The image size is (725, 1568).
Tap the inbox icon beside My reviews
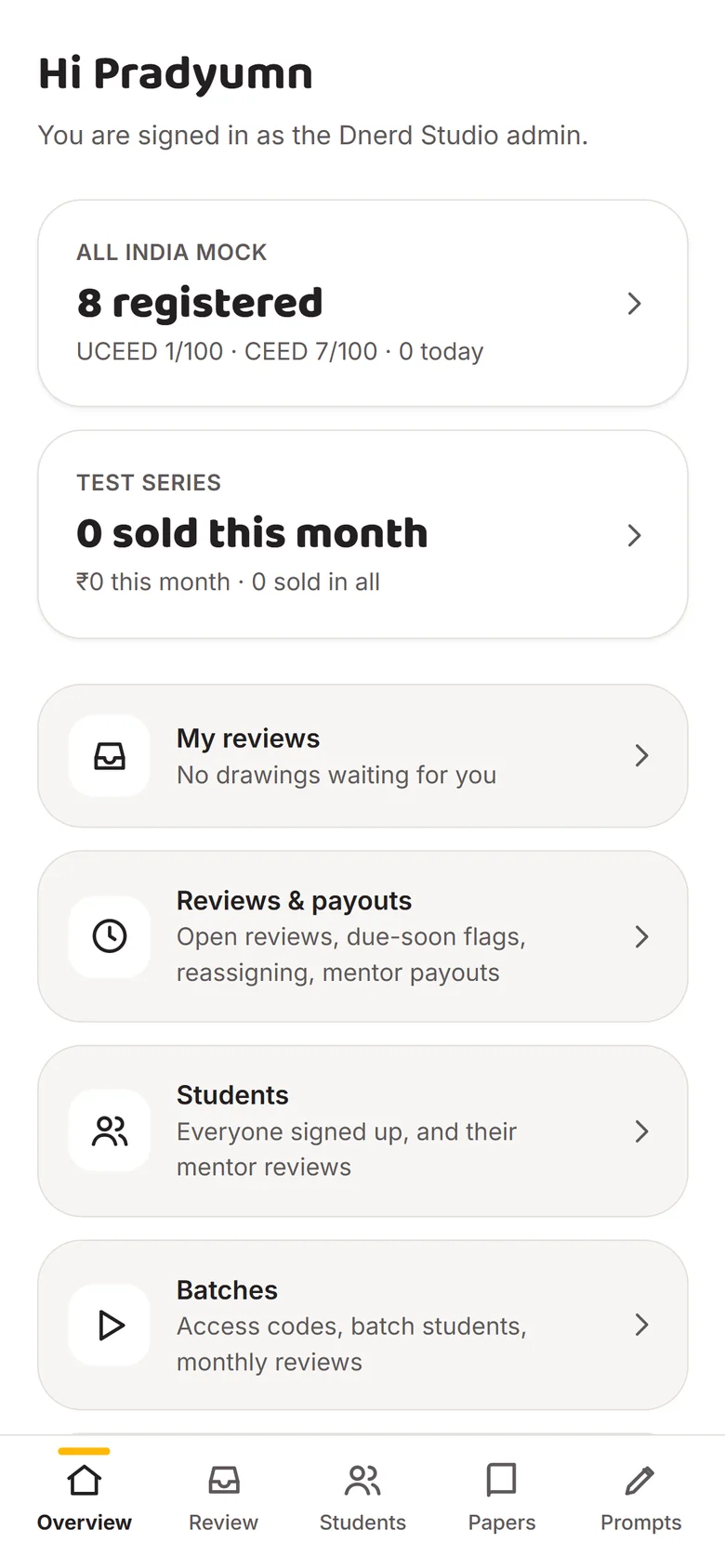(110, 756)
